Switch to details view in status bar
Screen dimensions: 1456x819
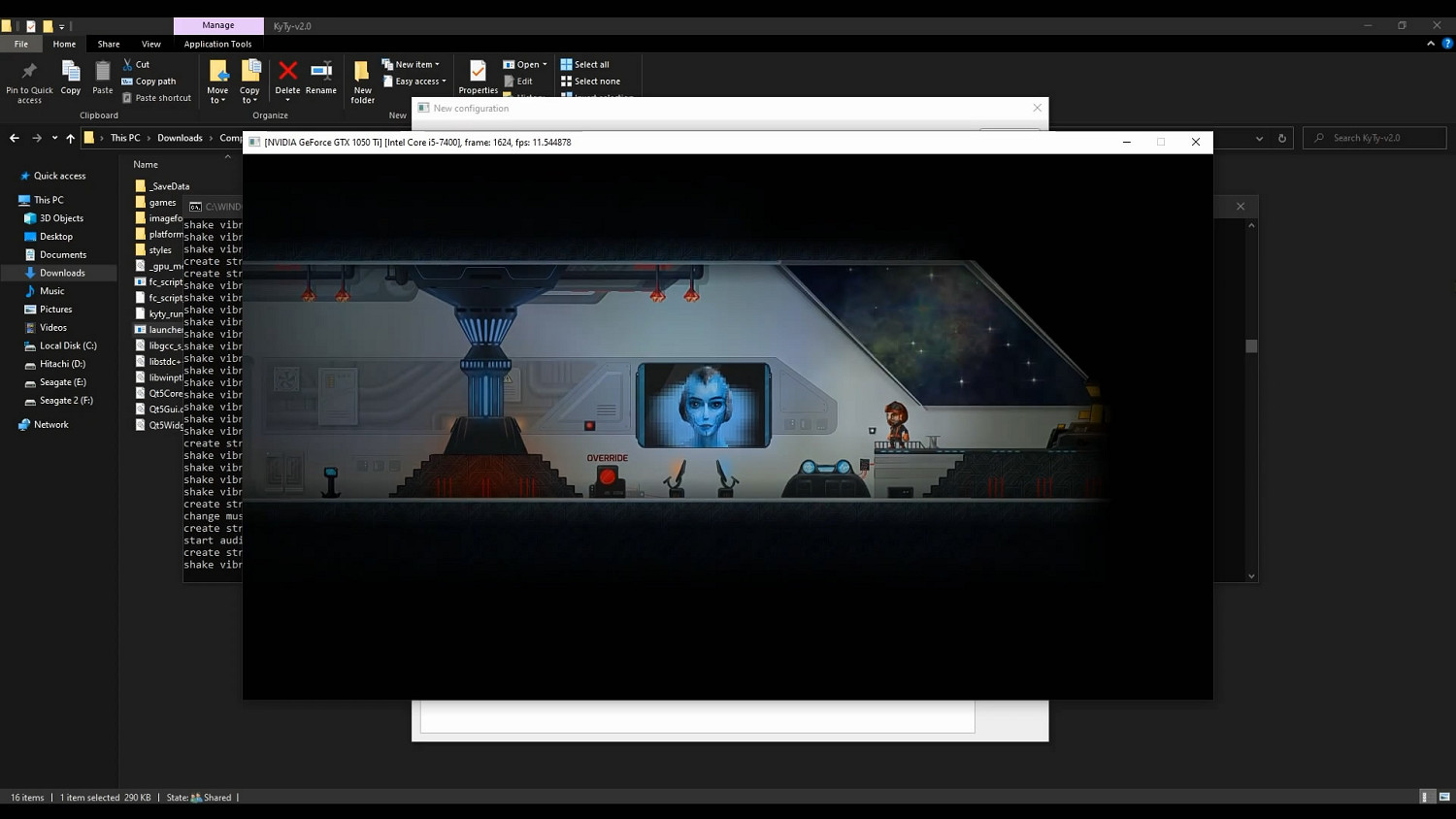click(x=1426, y=797)
